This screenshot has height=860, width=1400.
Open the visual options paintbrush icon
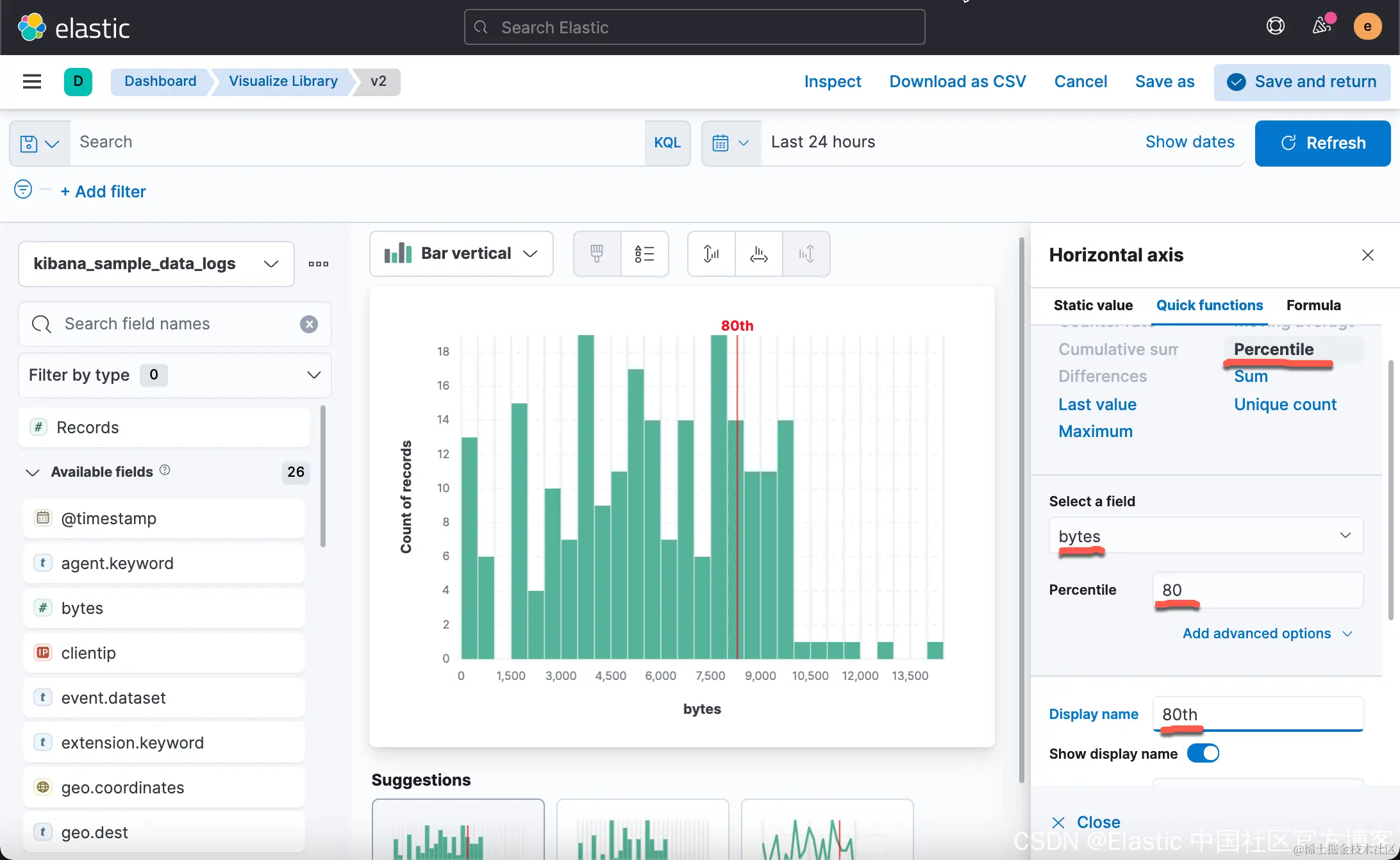597,254
